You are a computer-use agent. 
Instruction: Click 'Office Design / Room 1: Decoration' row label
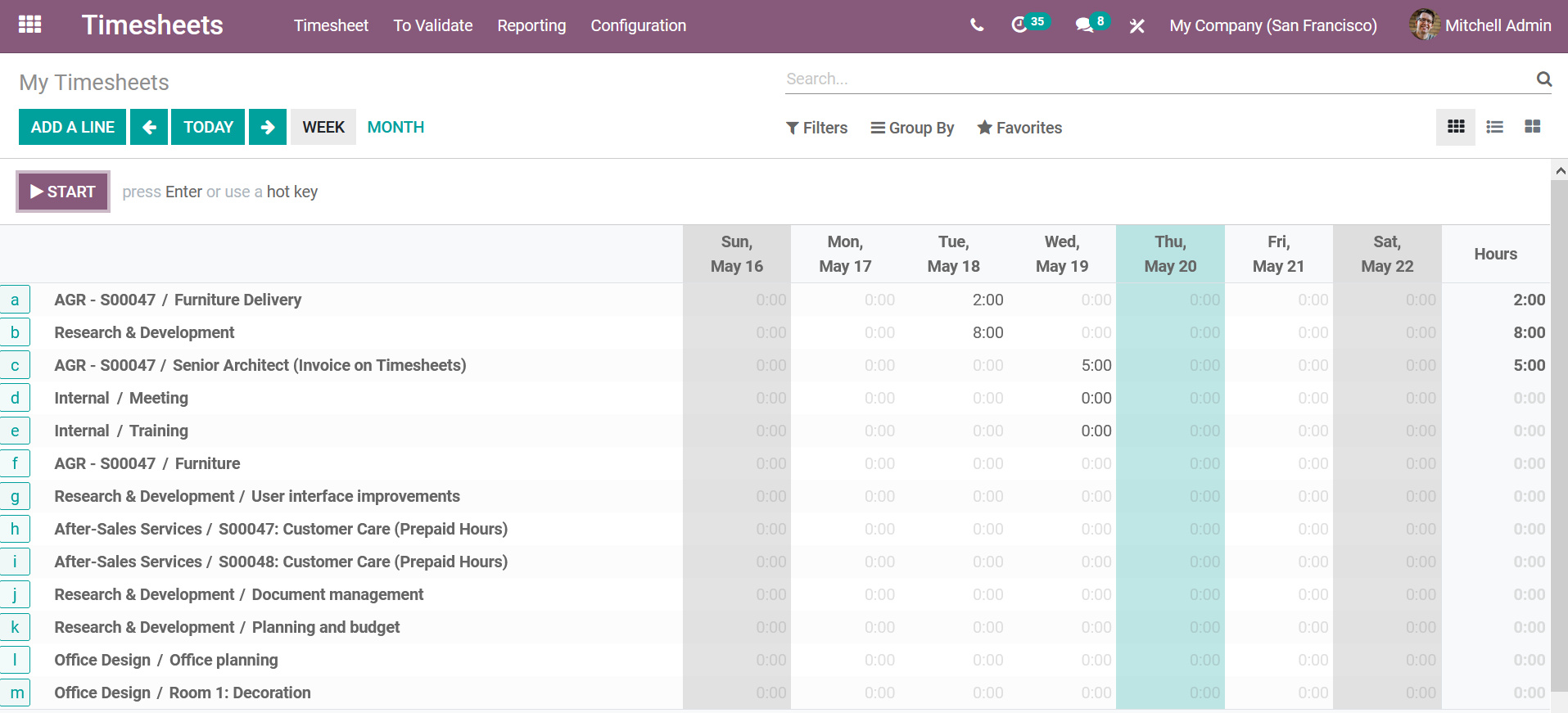coord(183,693)
